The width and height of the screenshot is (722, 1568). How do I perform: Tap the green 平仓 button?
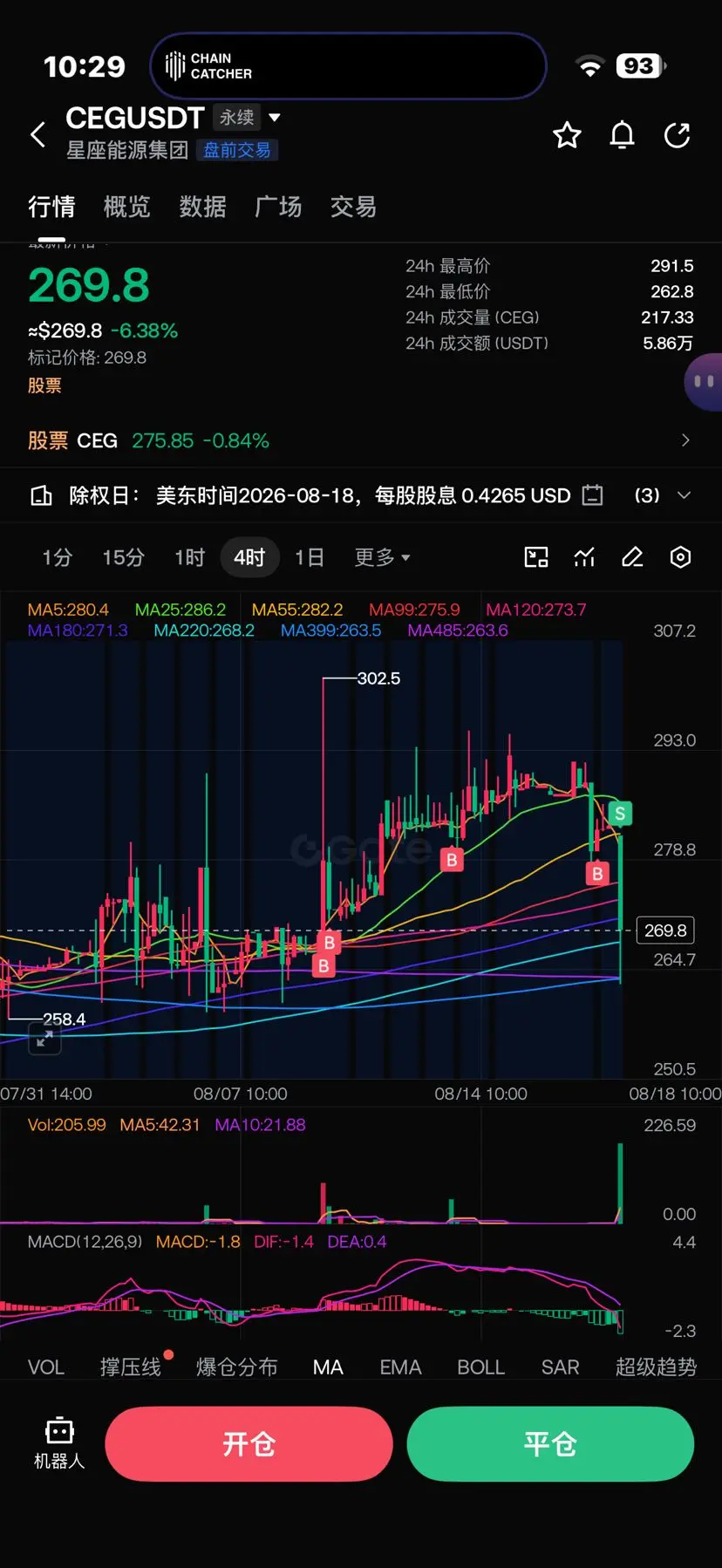click(550, 1444)
